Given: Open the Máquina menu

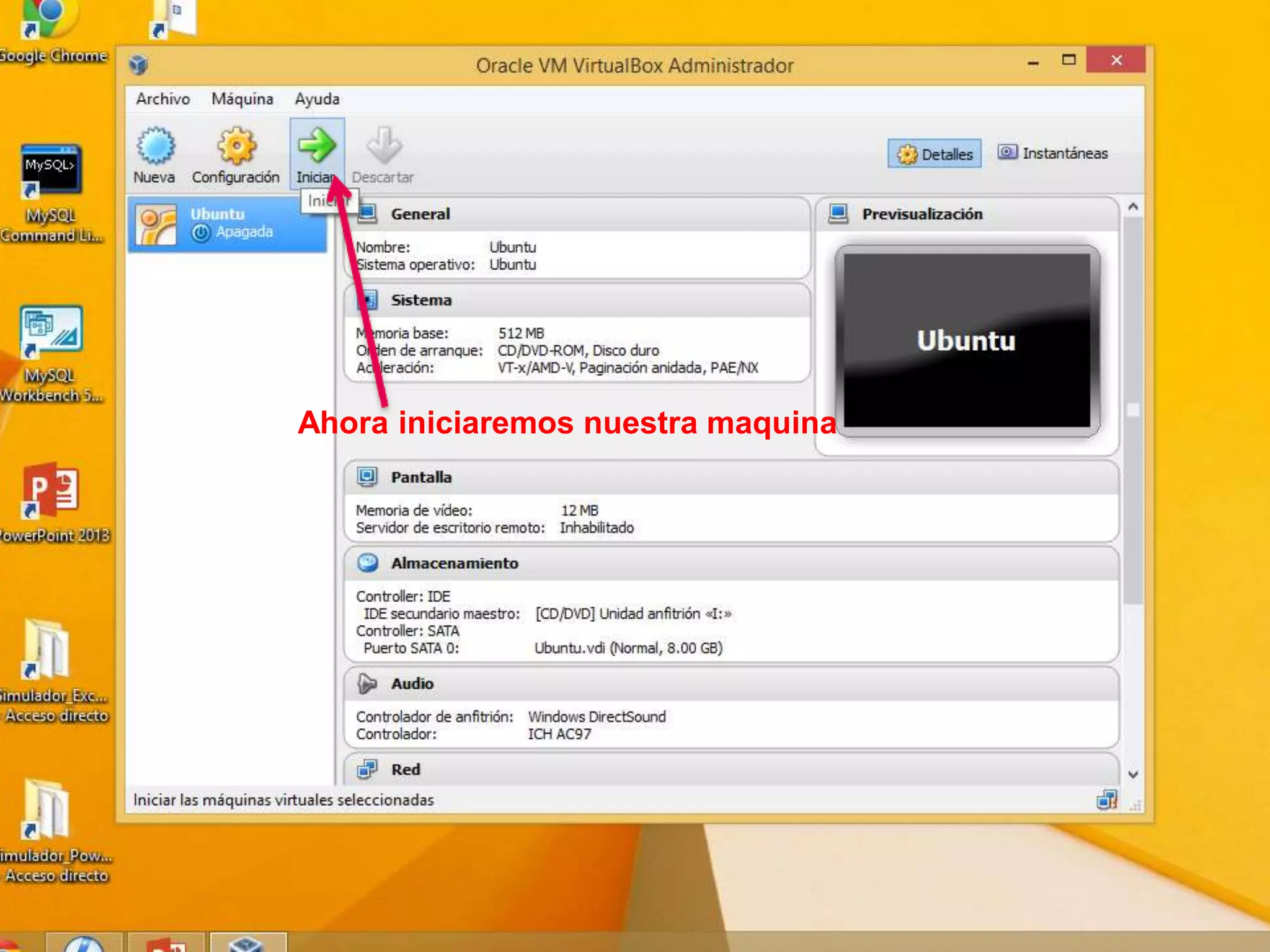Looking at the screenshot, I should pos(242,99).
